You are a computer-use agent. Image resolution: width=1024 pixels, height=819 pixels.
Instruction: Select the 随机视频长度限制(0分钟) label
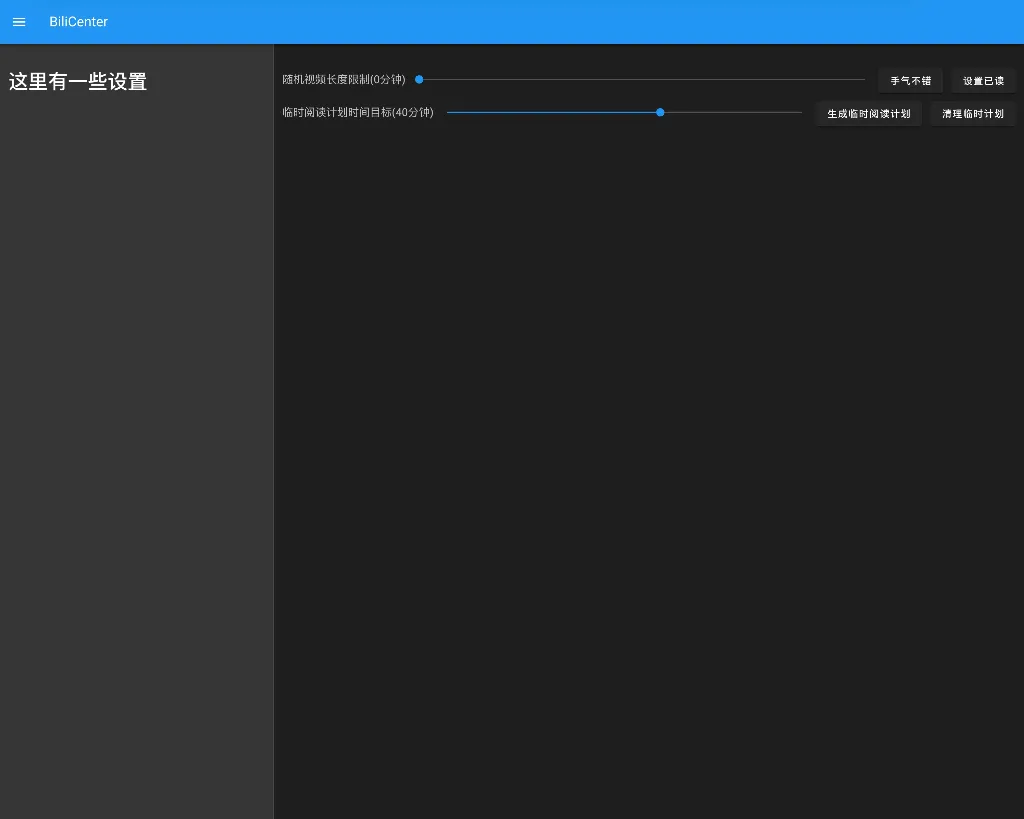click(344, 79)
